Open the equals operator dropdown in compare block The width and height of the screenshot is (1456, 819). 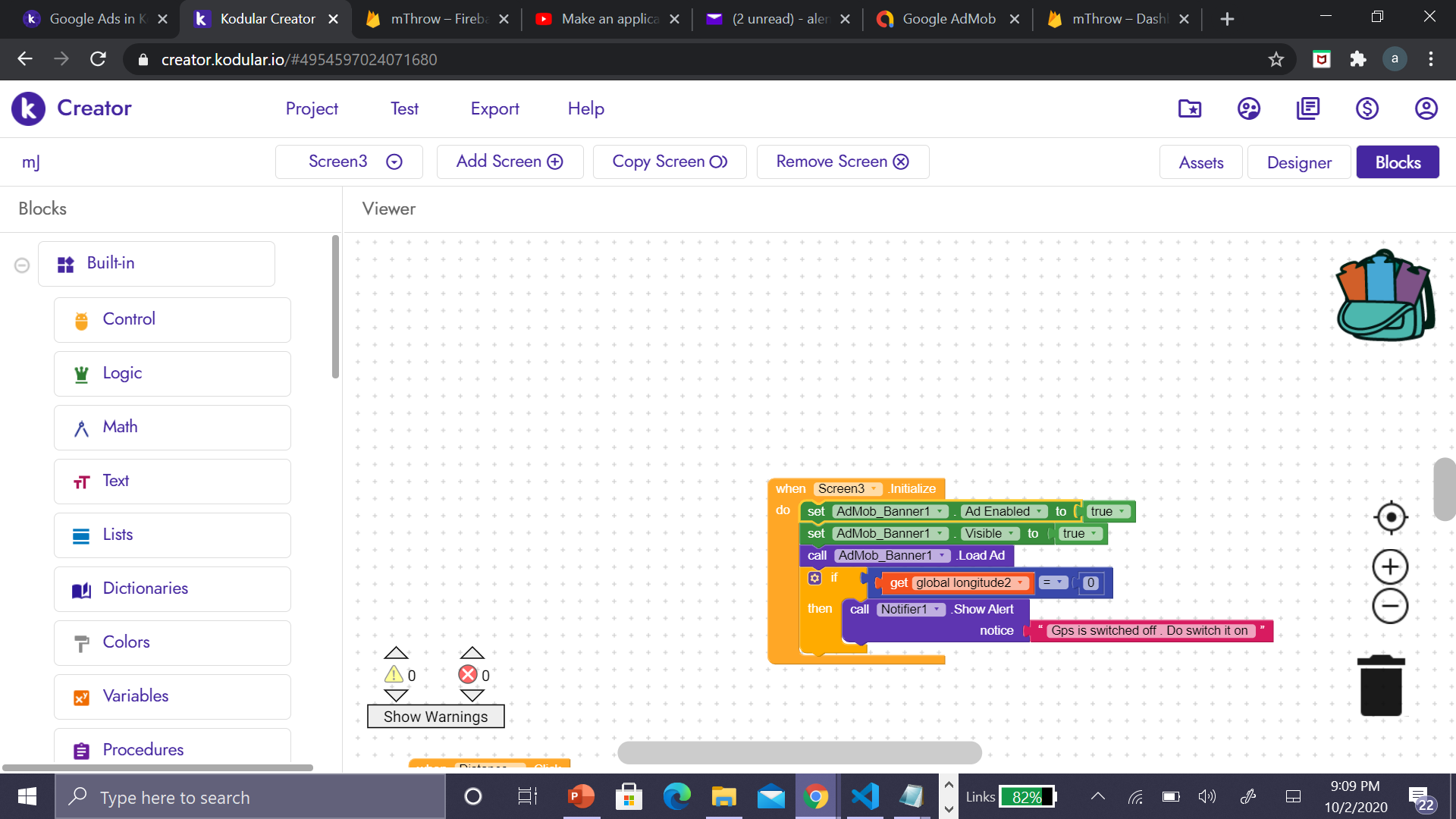(1053, 582)
